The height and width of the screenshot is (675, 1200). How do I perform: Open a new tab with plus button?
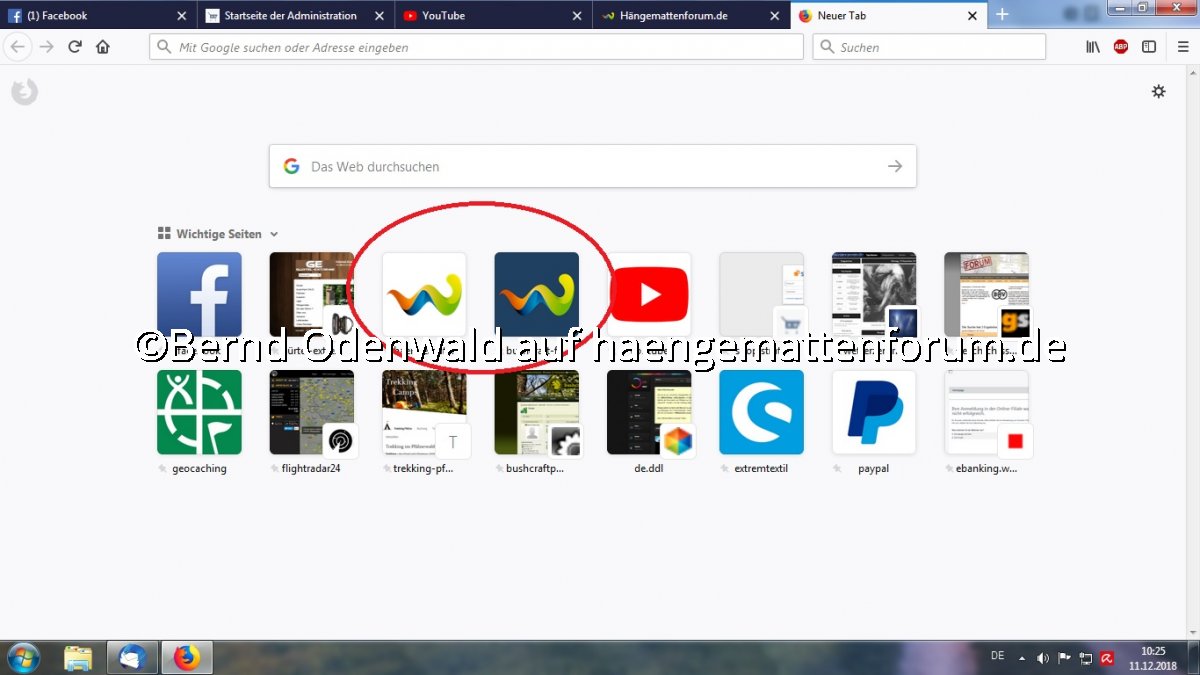(x=1002, y=15)
